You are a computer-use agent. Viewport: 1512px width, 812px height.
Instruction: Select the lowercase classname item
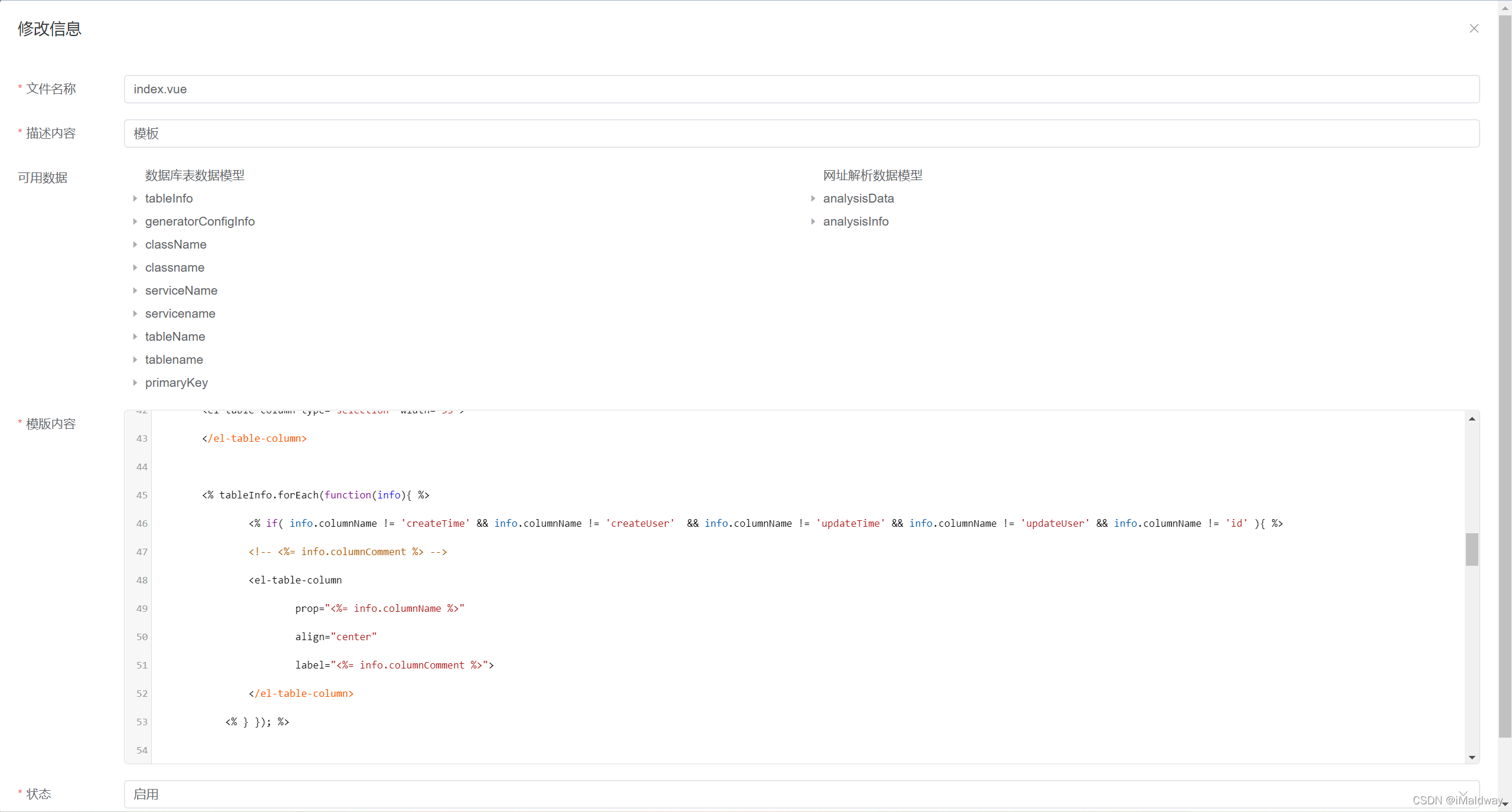(x=175, y=268)
